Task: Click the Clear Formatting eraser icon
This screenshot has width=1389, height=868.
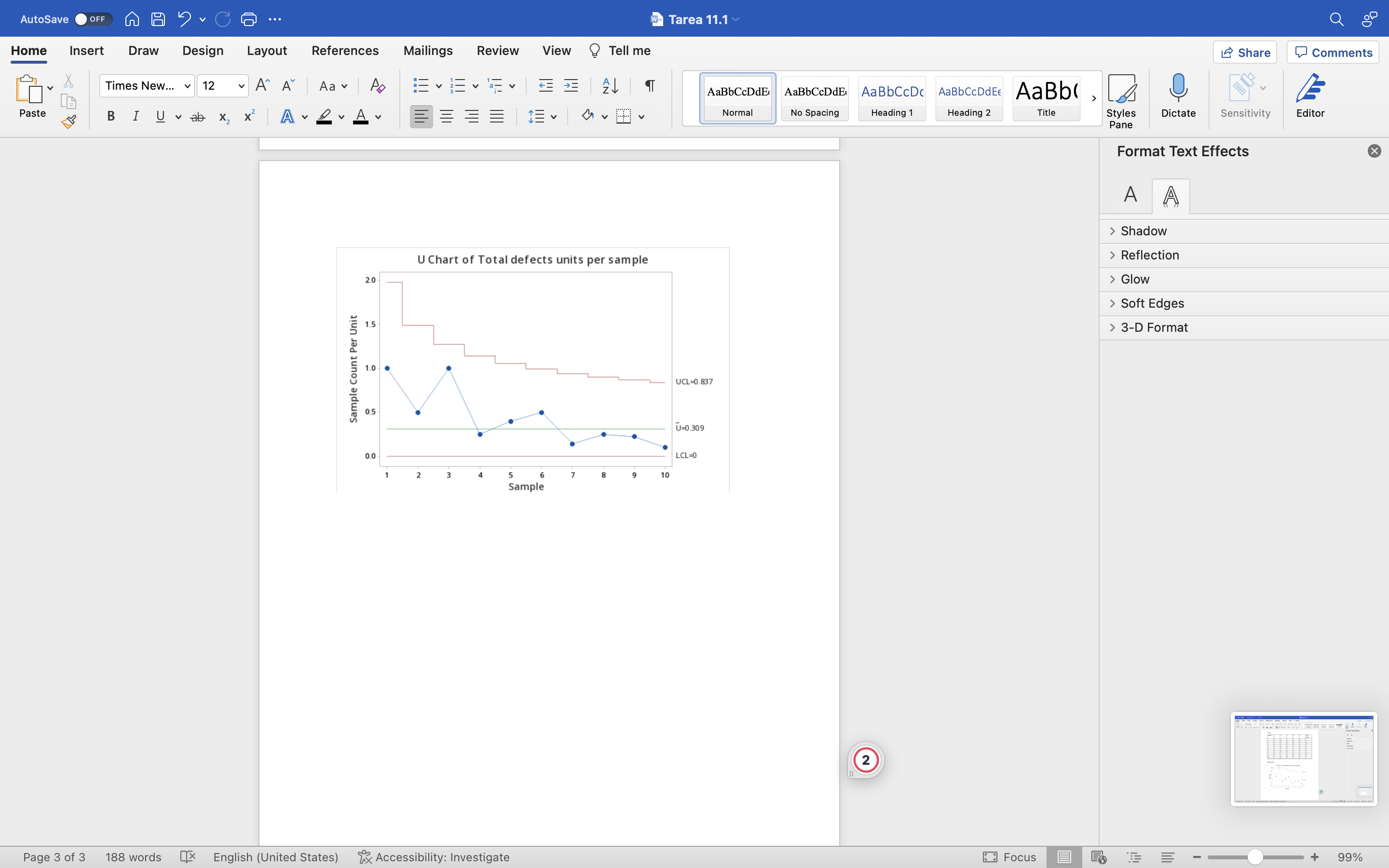Action: click(377, 85)
